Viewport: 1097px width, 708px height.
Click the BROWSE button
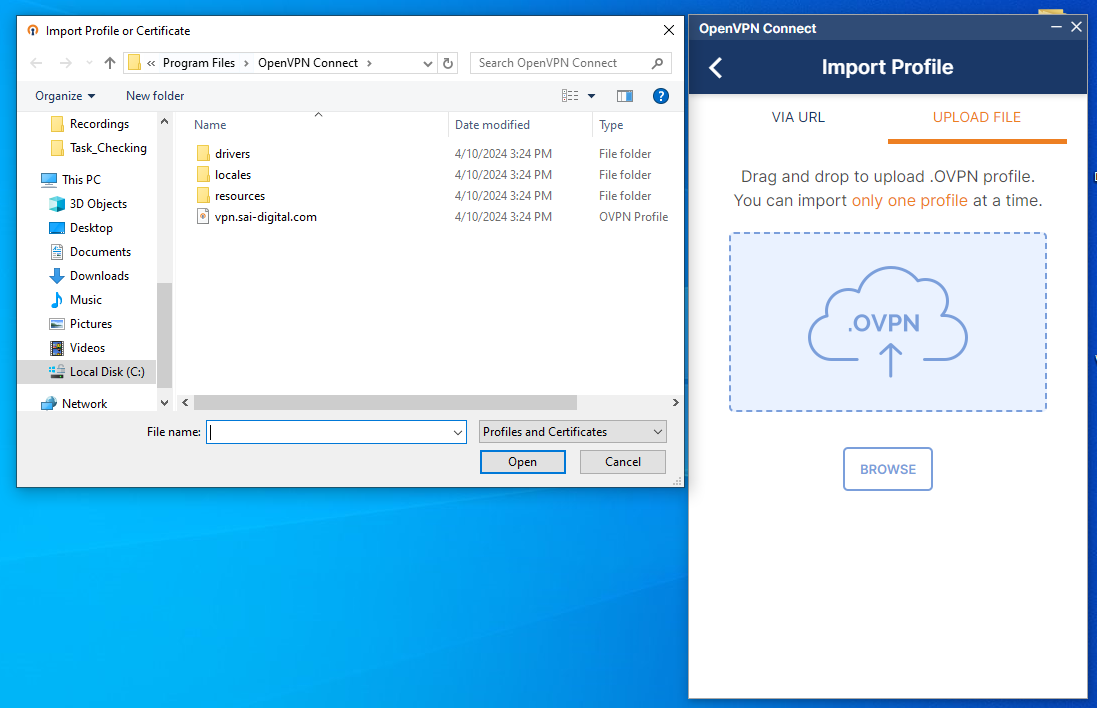pos(888,468)
